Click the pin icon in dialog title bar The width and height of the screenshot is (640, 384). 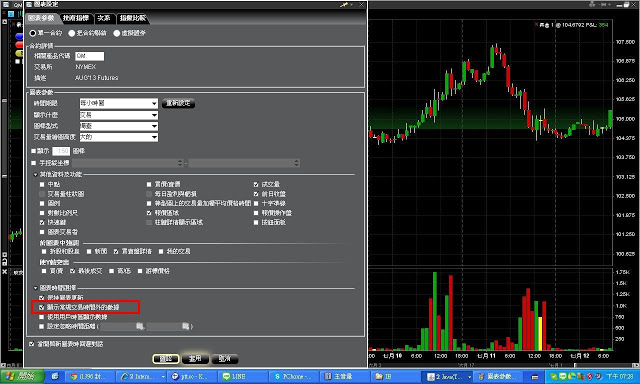345,4
